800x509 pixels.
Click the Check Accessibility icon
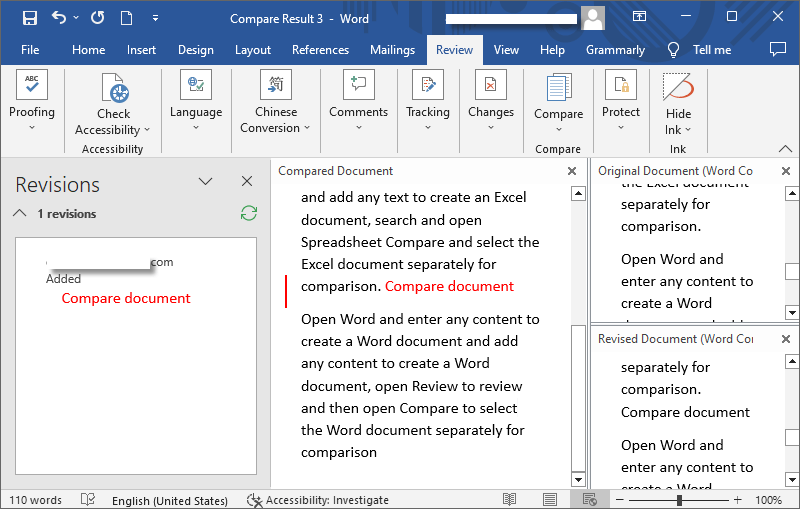click(115, 88)
